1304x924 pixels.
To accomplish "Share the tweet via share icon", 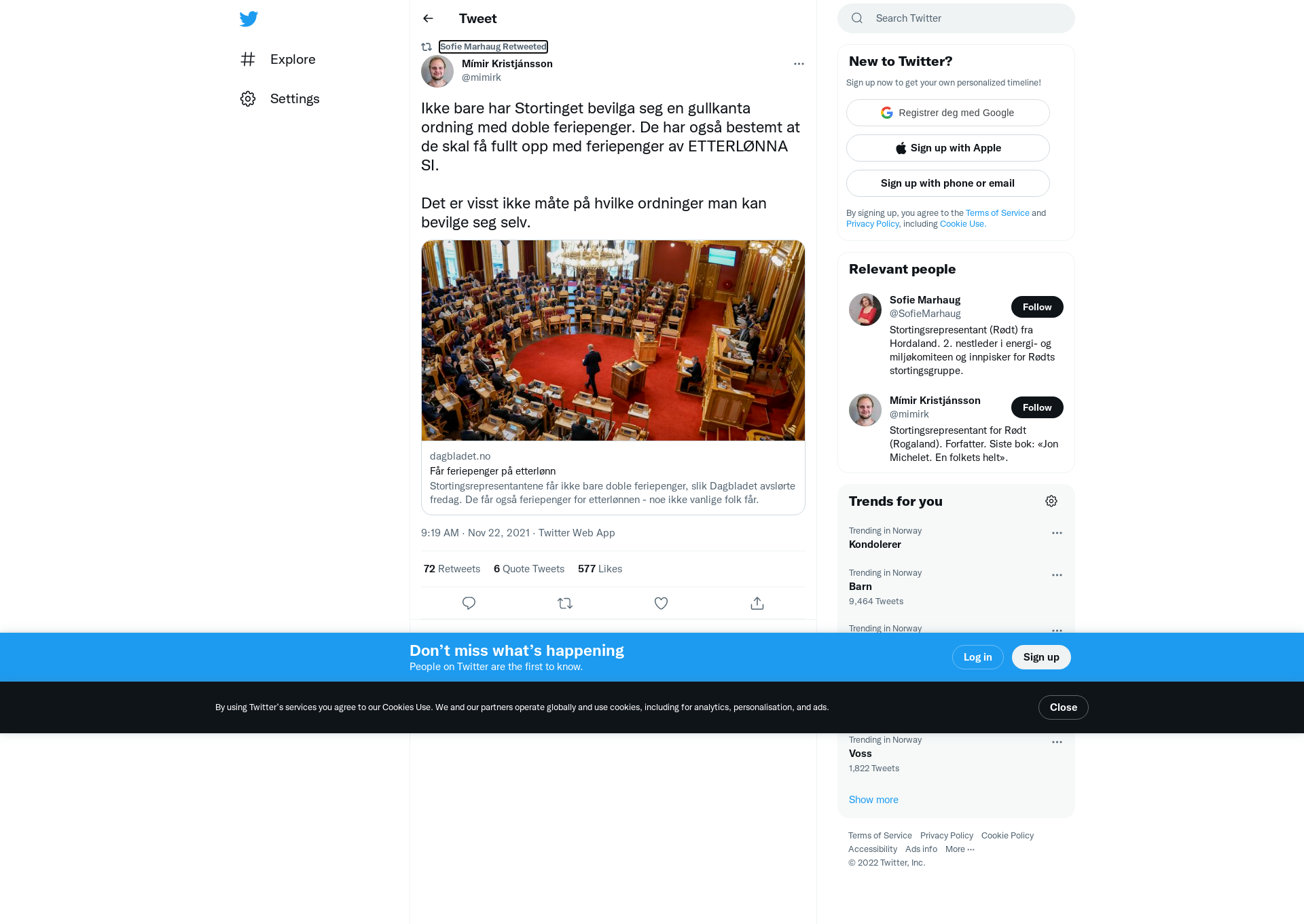I will (x=757, y=603).
